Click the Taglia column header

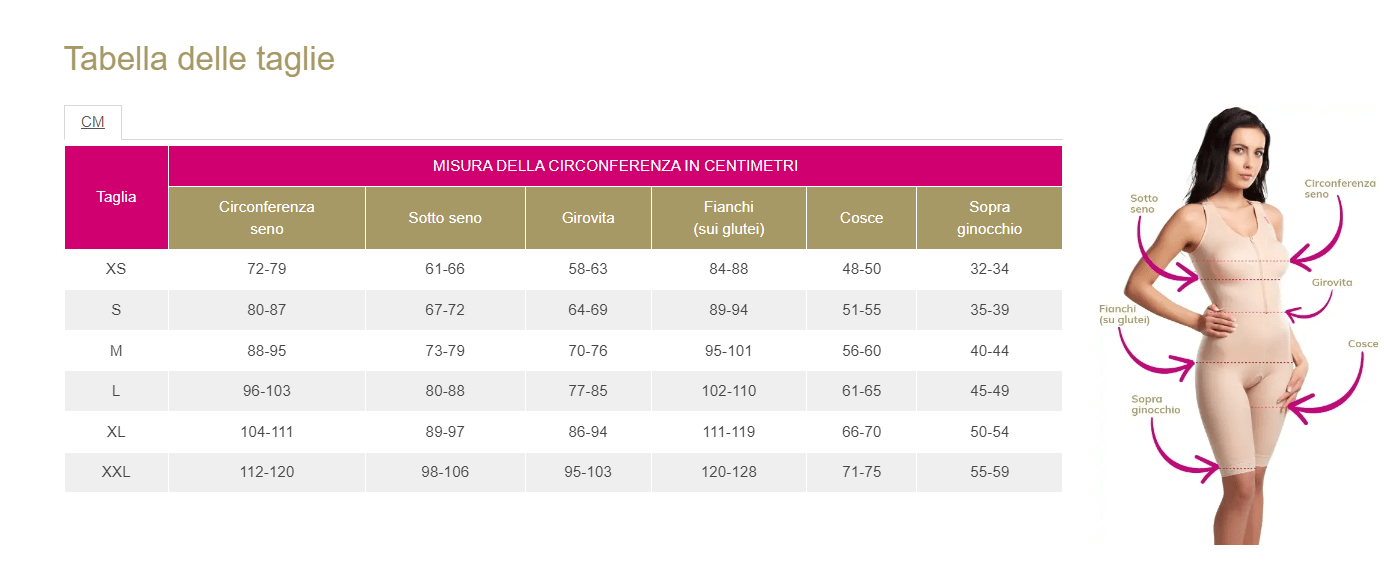pos(116,197)
